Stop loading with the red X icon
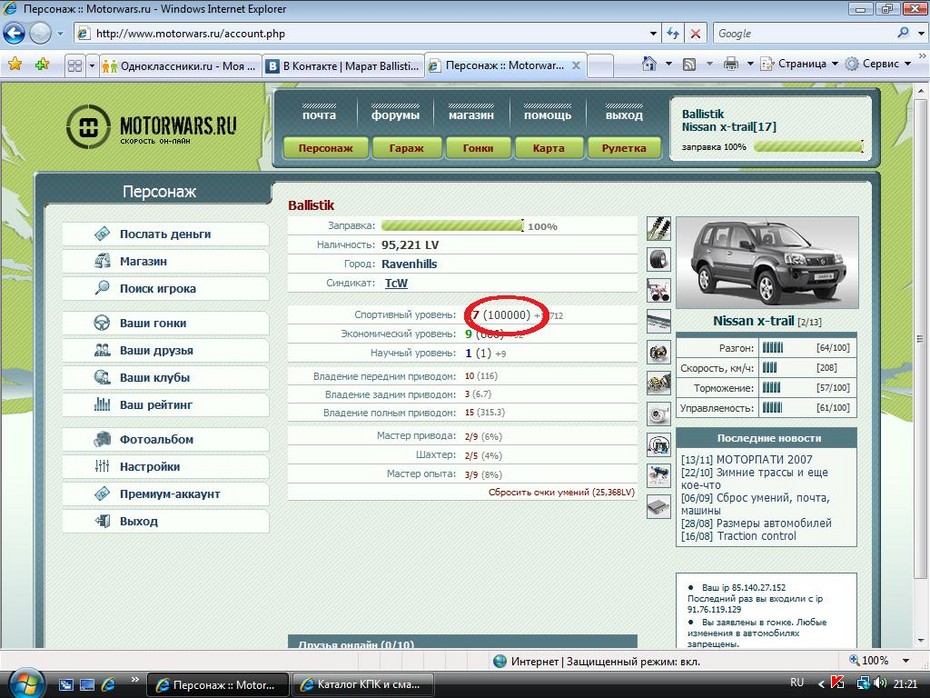Viewport: 930px width, 698px height. [x=696, y=33]
